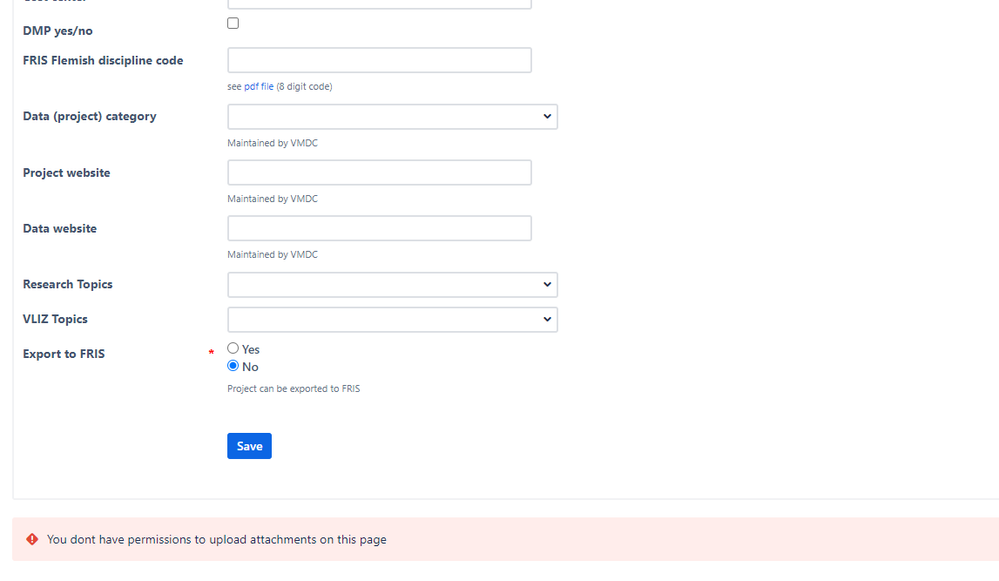Click into the Project website text box
The width and height of the screenshot is (999, 581).
pyautogui.click(x=379, y=173)
